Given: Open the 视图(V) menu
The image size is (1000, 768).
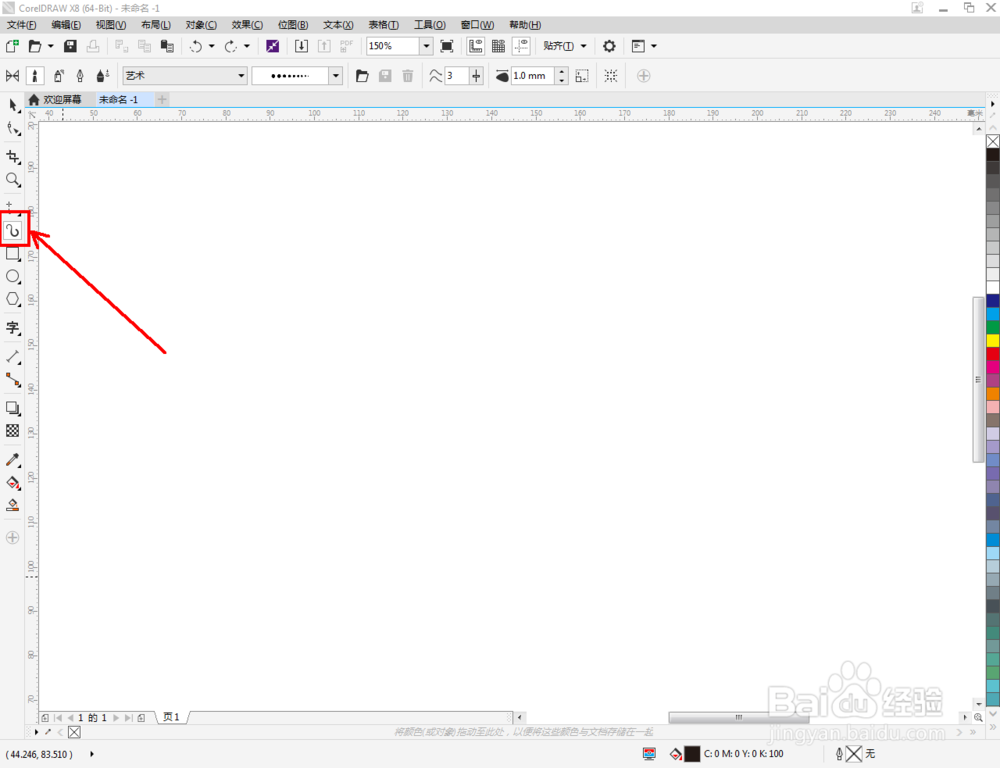Looking at the screenshot, I should tap(111, 25).
